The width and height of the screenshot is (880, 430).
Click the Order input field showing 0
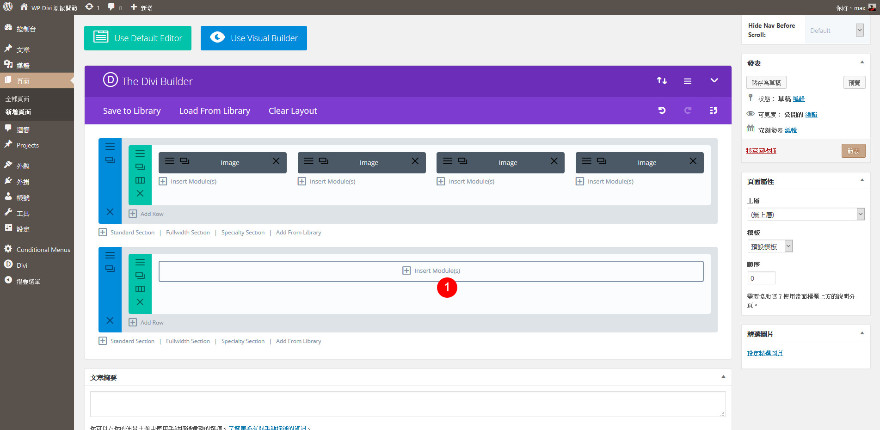click(x=761, y=278)
